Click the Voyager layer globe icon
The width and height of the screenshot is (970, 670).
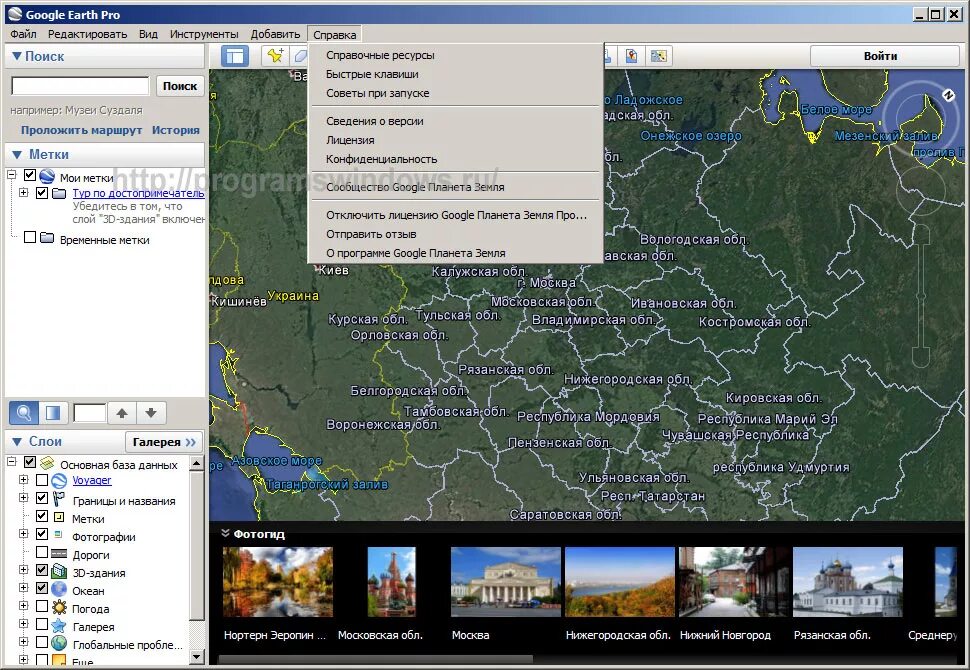pyautogui.click(x=59, y=481)
